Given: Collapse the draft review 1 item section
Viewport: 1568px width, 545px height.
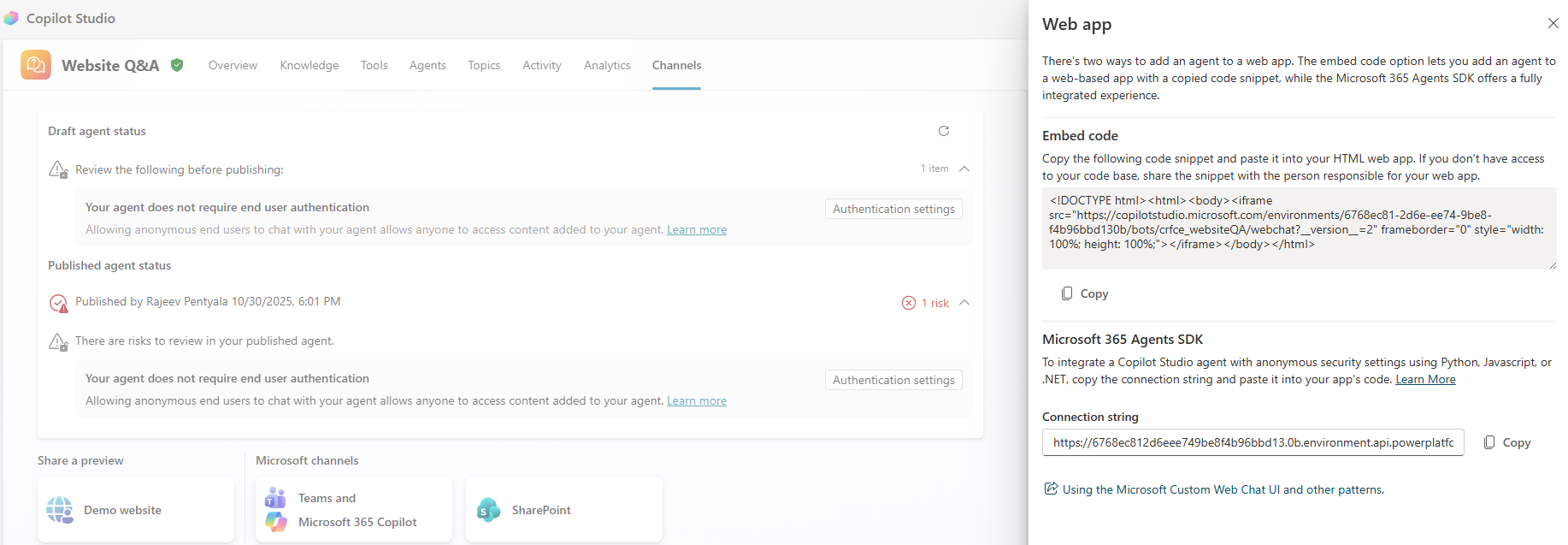Looking at the screenshot, I should point(964,169).
